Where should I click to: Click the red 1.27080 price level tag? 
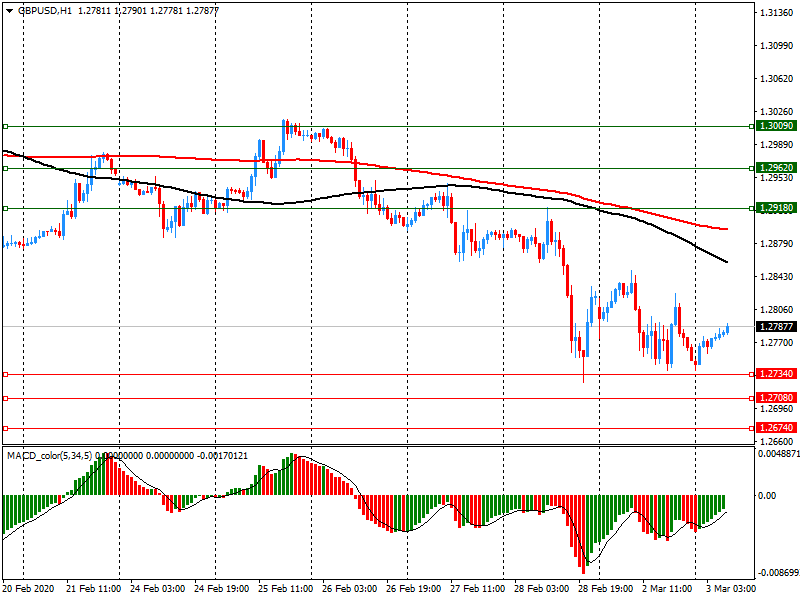776,398
